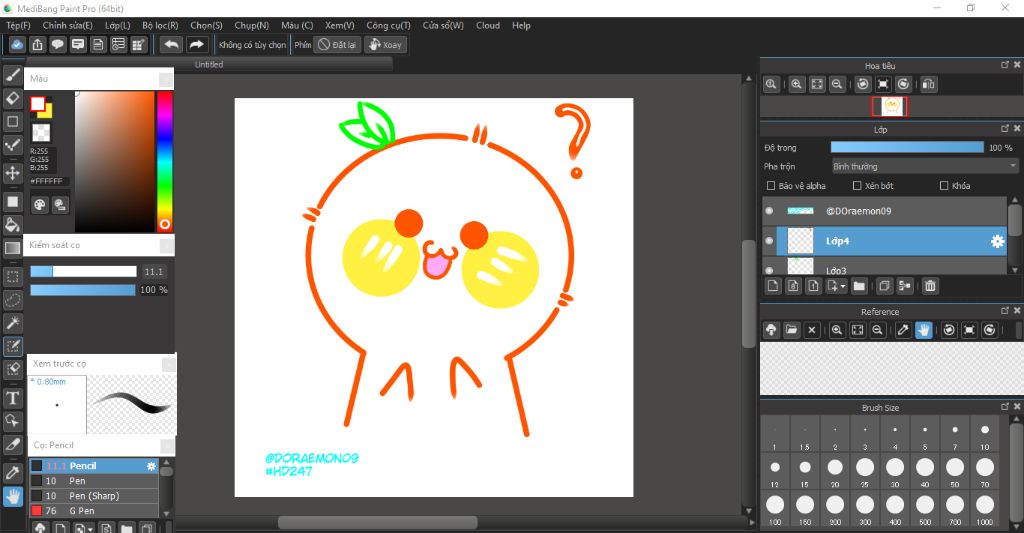The width and height of the screenshot is (1024, 533).
Task: Hide the @DOraemon09 layer
Action: coord(769,211)
